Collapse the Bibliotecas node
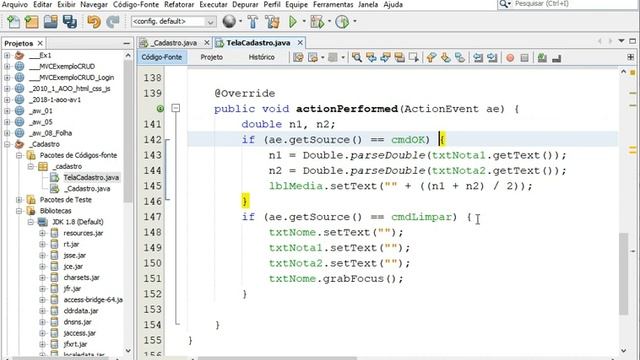 click(19, 211)
